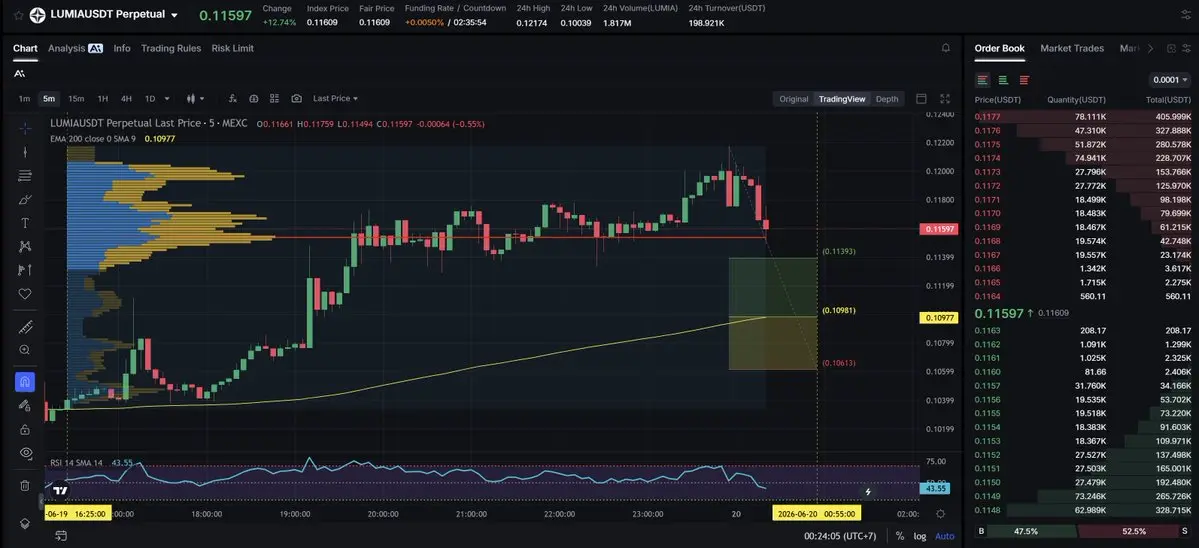Click the go-to-date icon below the chart
This screenshot has width=1199, height=548.
61,536
